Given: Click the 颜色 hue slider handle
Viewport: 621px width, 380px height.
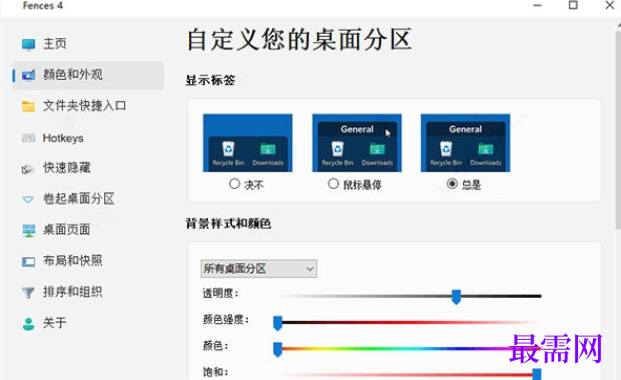Looking at the screenshot, I should click(x=278, y=349).
